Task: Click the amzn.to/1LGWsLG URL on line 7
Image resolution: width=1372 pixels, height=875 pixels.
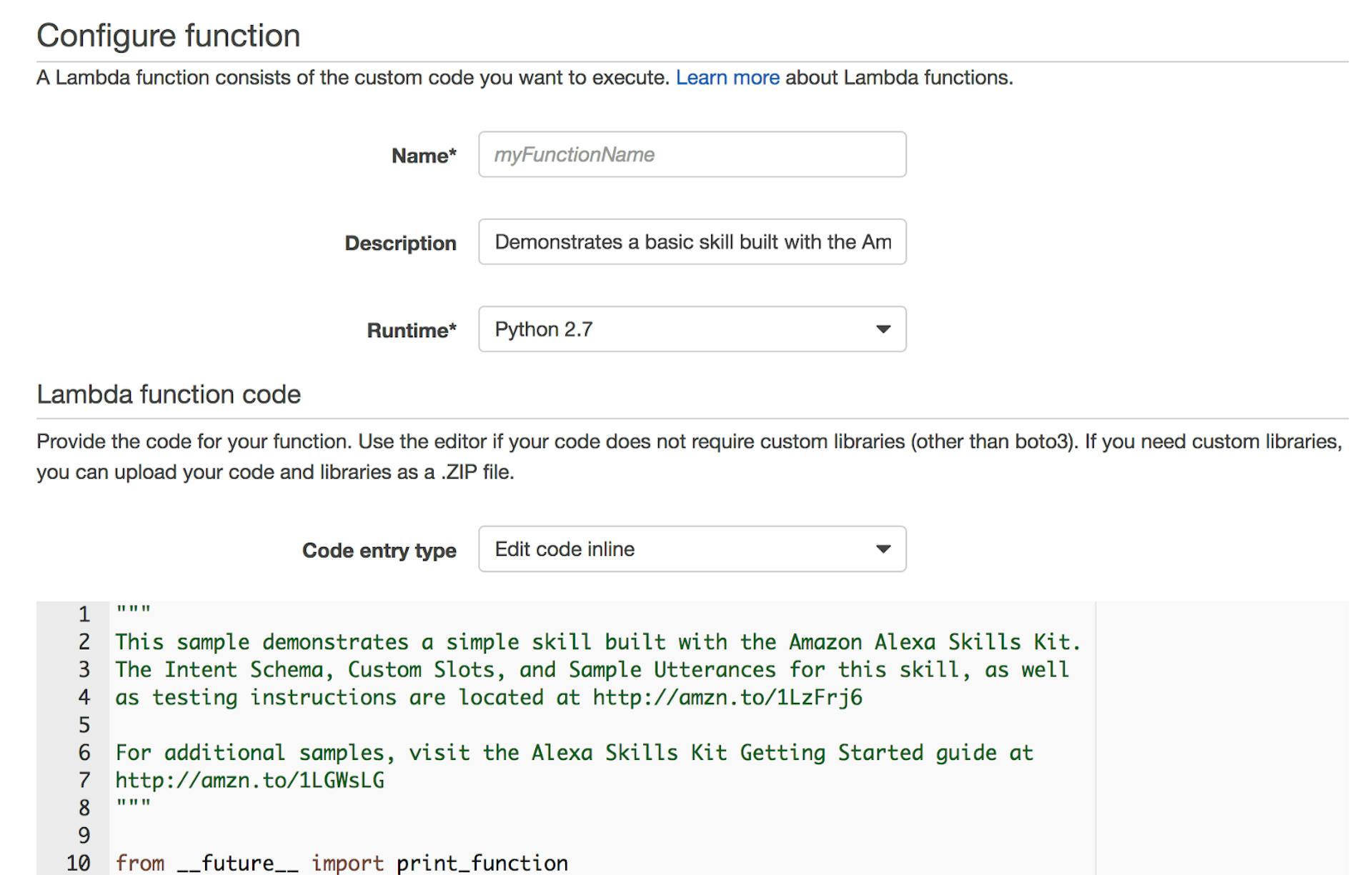Action: click(x=249, y=780)
